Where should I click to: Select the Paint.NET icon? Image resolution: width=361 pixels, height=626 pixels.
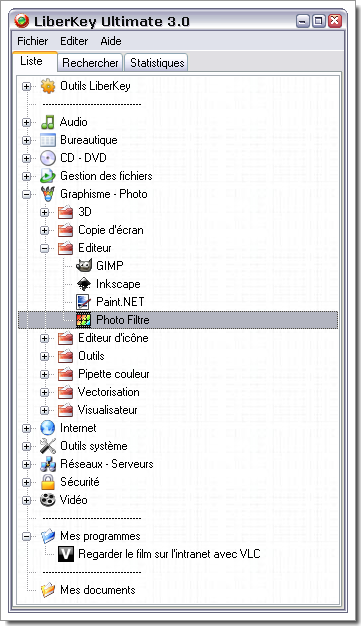point(83,302)
